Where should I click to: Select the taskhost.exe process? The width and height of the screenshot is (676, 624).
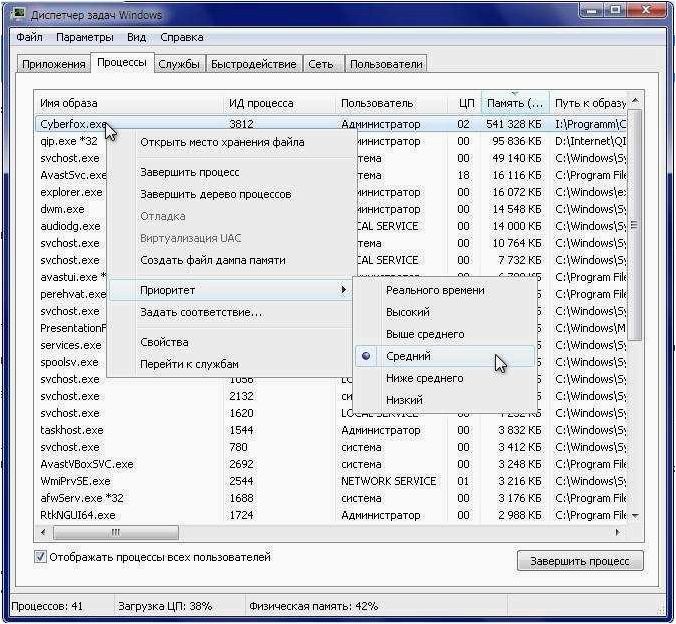point(72,430)
